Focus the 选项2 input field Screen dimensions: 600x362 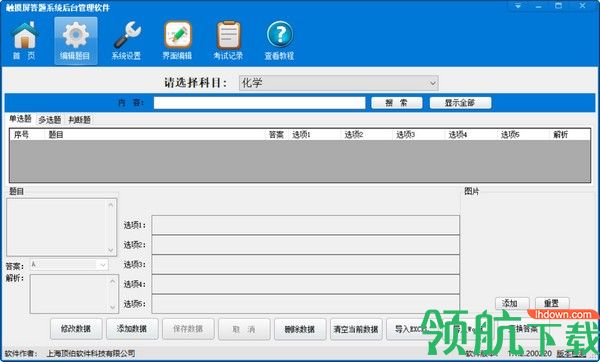pyautogui.click(x=305, y=245)
